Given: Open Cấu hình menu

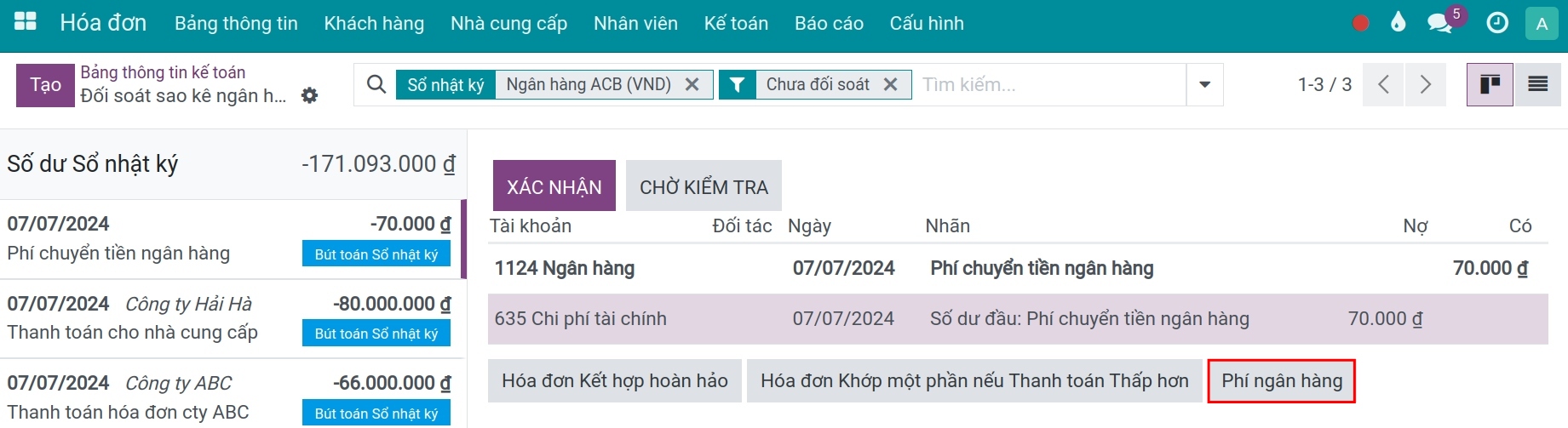Looking at the screenshot, I should pyautogui.click(x=927, y=23).
